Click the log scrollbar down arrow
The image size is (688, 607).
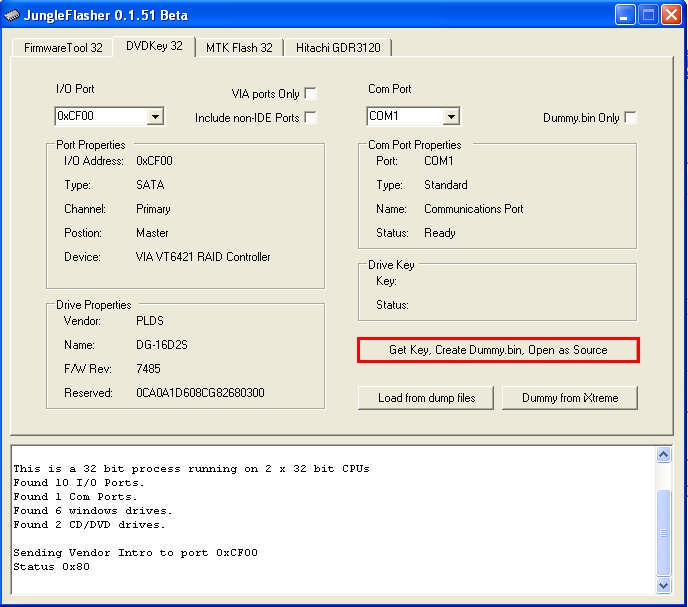point(663,585)
